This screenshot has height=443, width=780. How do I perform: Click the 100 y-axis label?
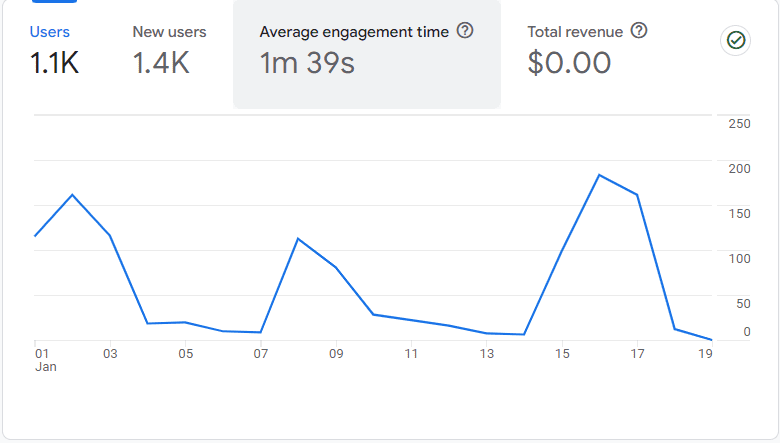point(739,259)
